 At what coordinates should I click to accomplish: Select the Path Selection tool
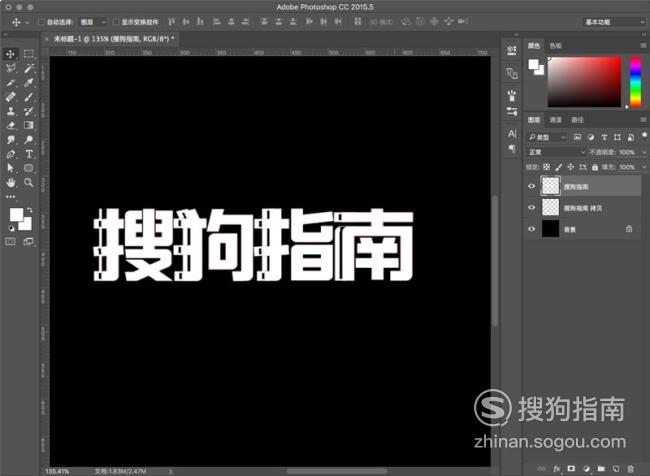click(10, 168)
